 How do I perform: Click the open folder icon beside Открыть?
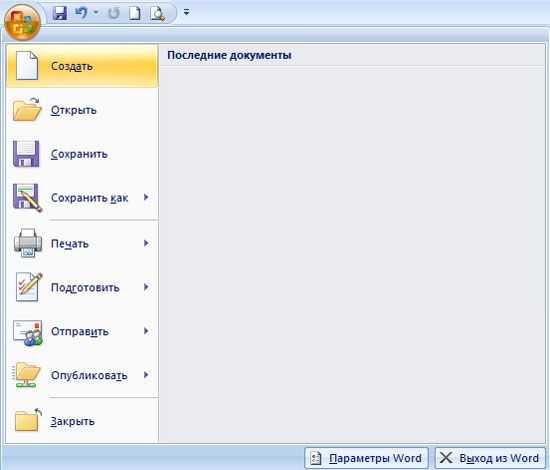(27, 109)
